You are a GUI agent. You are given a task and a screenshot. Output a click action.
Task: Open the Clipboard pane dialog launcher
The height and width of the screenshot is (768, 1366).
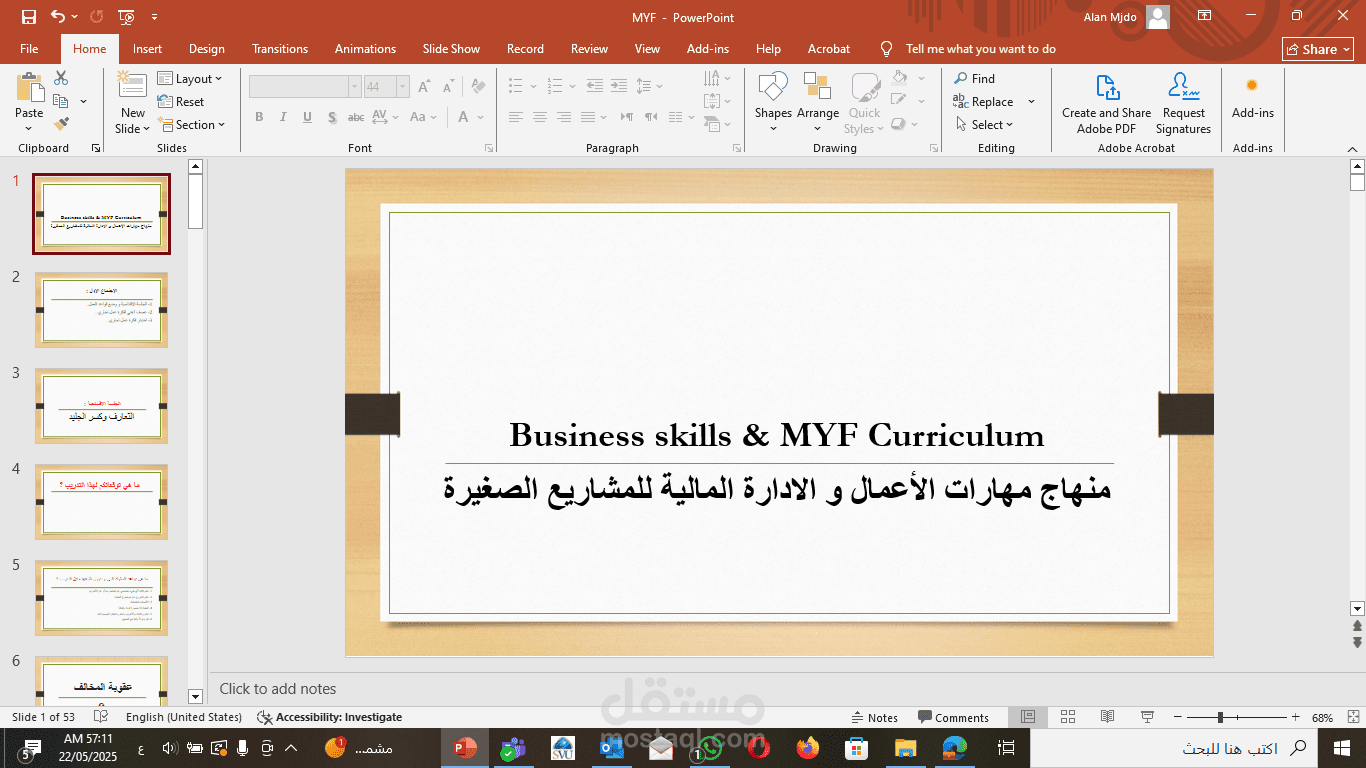click(96, 148)
